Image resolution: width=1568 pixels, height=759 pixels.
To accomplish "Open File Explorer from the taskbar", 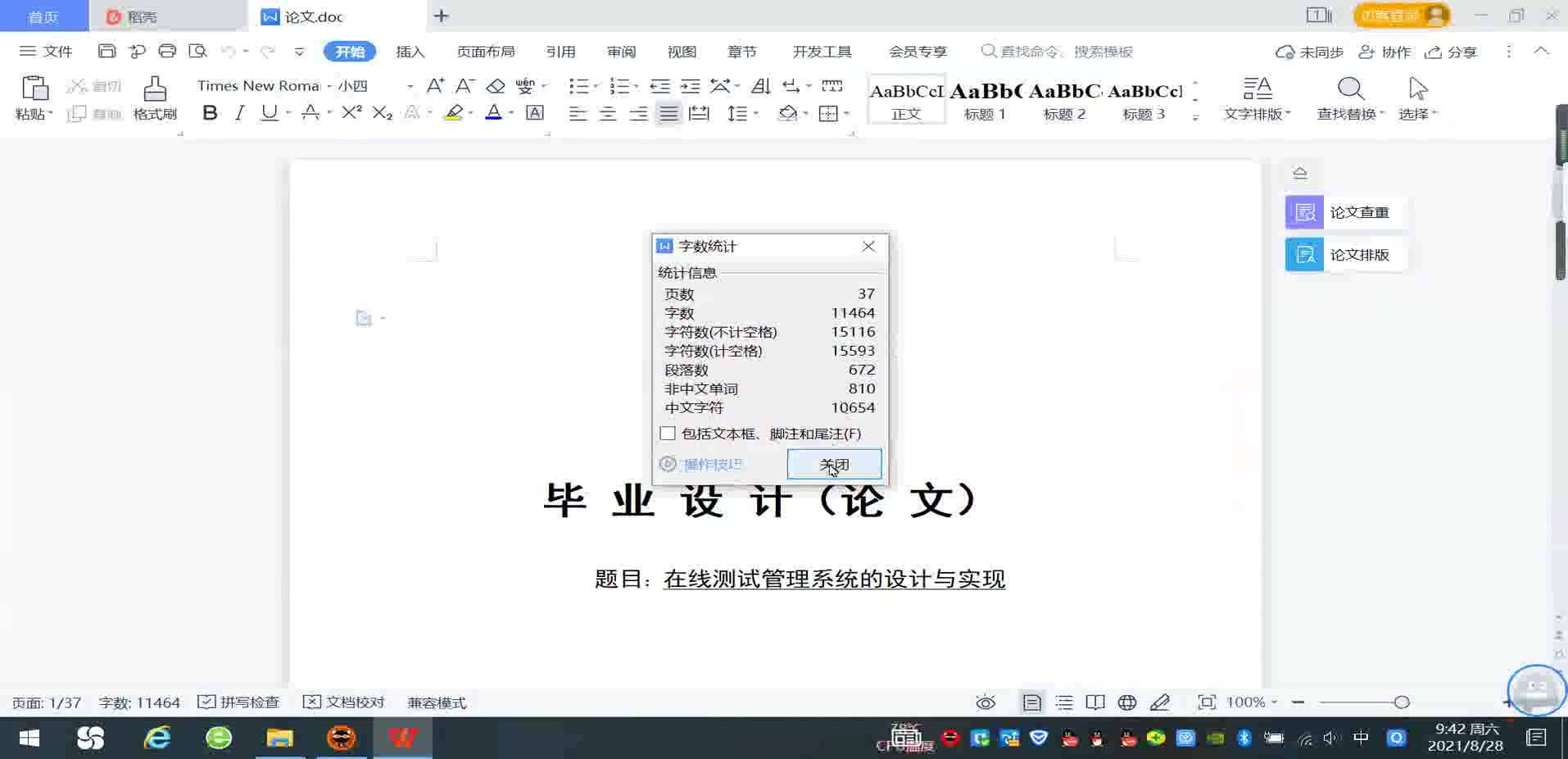I will (279, 739).
